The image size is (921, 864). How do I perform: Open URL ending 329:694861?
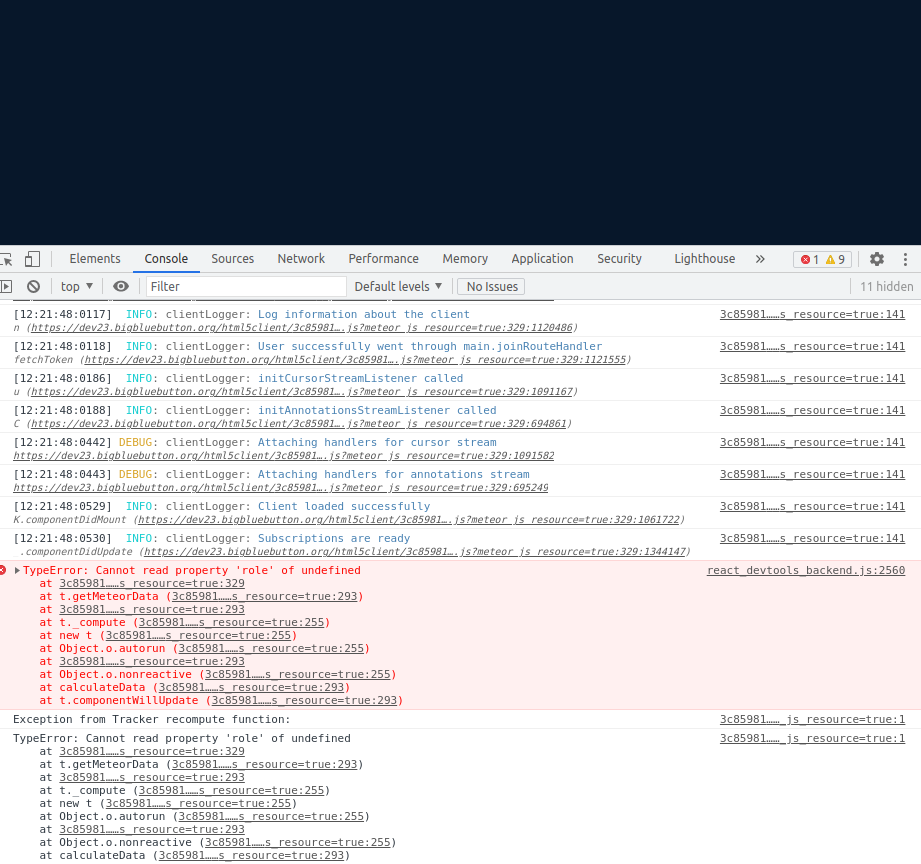click(299, 423)
